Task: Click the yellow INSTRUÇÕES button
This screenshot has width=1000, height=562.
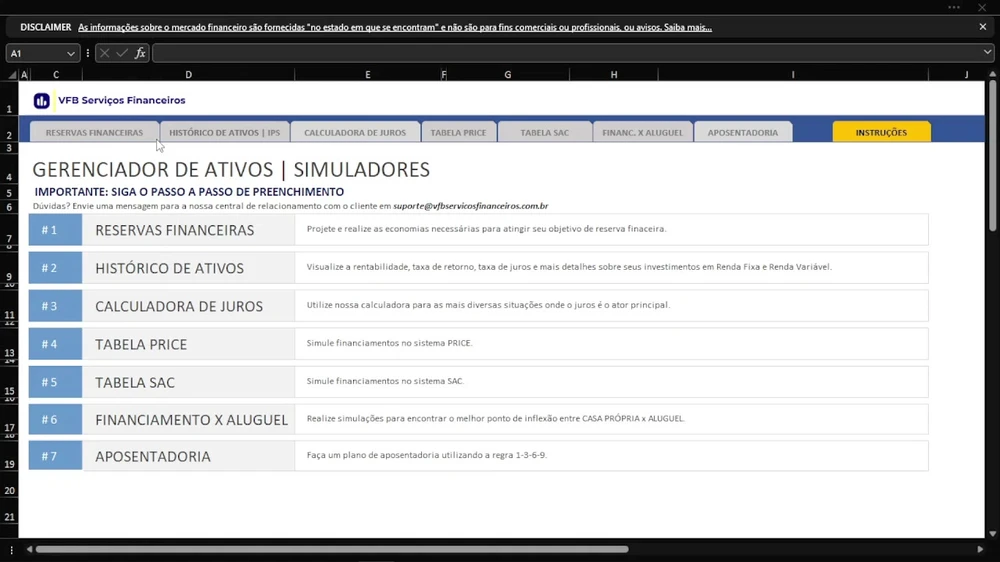Action: pos(881,132)
